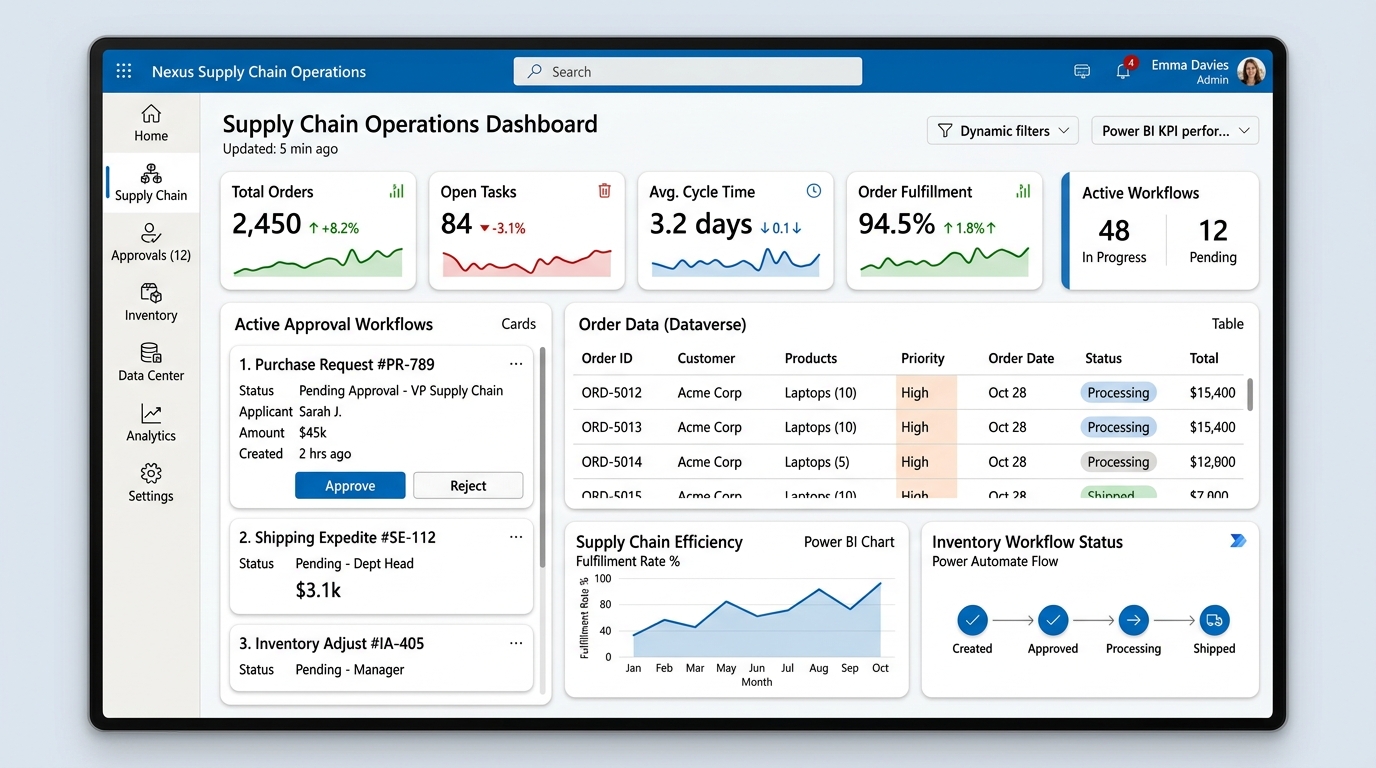The width and height of the screenshot is (1376, 768).
Task: Approve Purchase Request #PR-789
Action: 350,486
